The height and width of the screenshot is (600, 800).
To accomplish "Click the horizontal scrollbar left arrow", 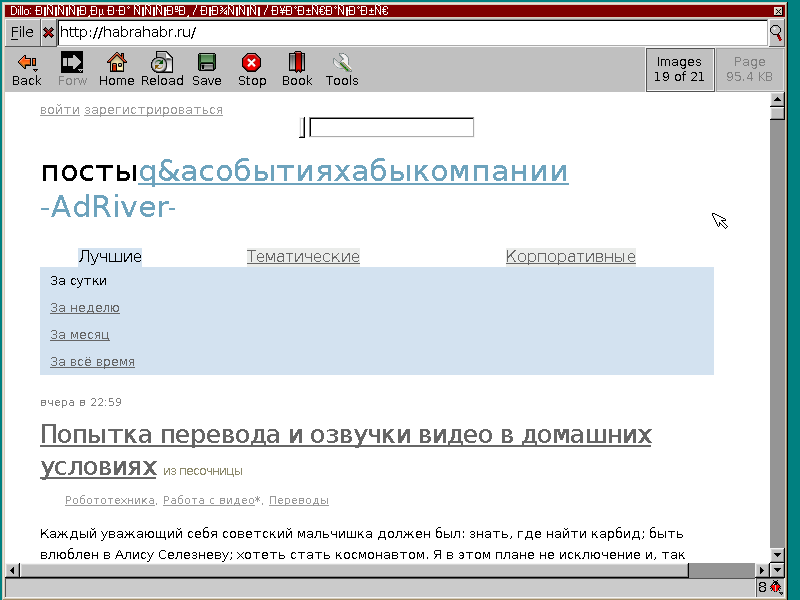I will [x=12, y=570].
